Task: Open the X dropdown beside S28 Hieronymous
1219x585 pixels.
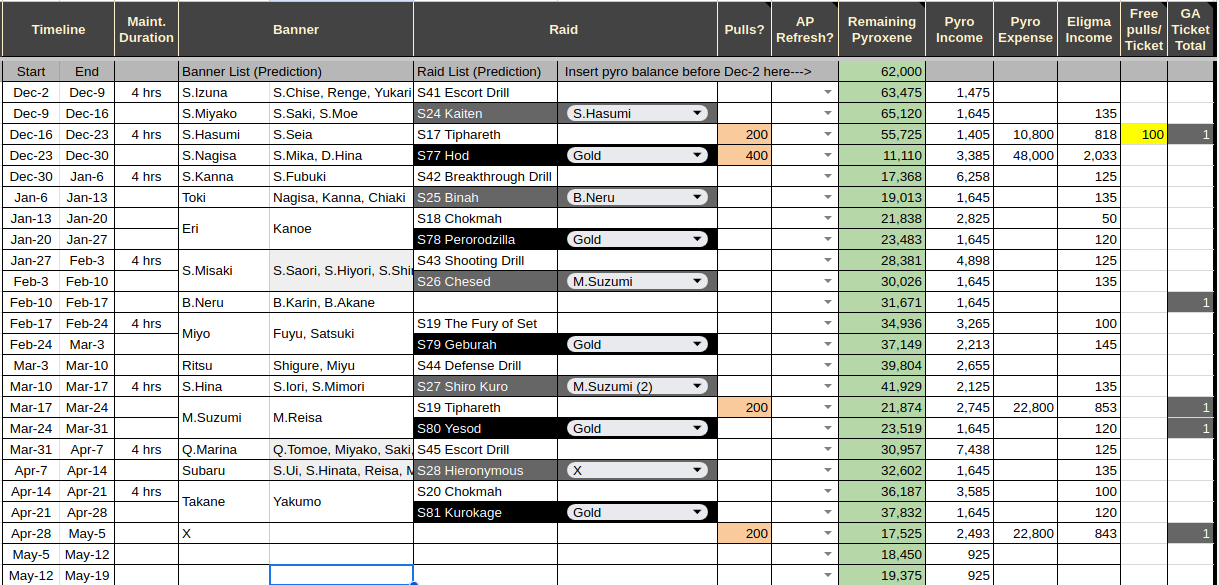Action: tap(637, 470)
